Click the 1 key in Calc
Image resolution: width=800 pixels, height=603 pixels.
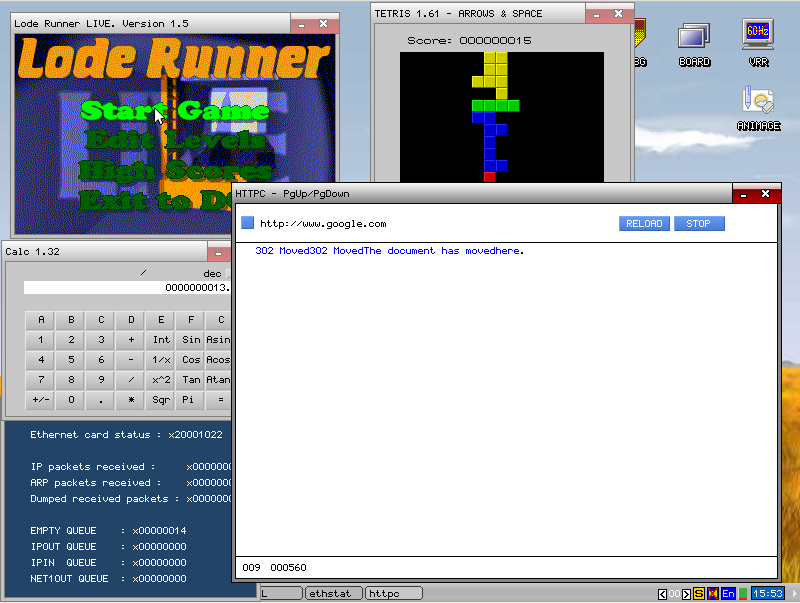(x=41, y=340)
